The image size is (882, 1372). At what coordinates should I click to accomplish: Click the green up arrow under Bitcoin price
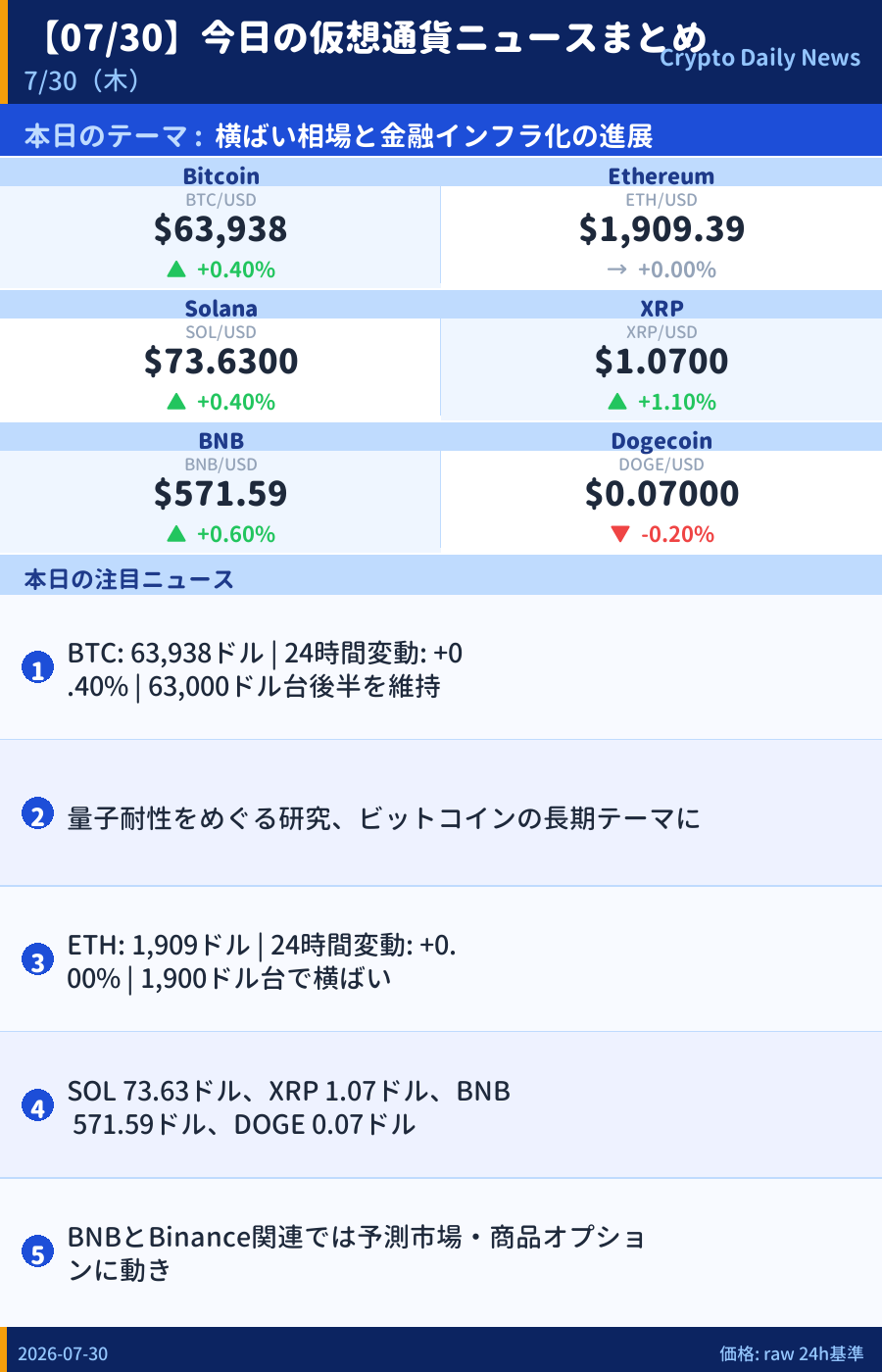(176, 269)
